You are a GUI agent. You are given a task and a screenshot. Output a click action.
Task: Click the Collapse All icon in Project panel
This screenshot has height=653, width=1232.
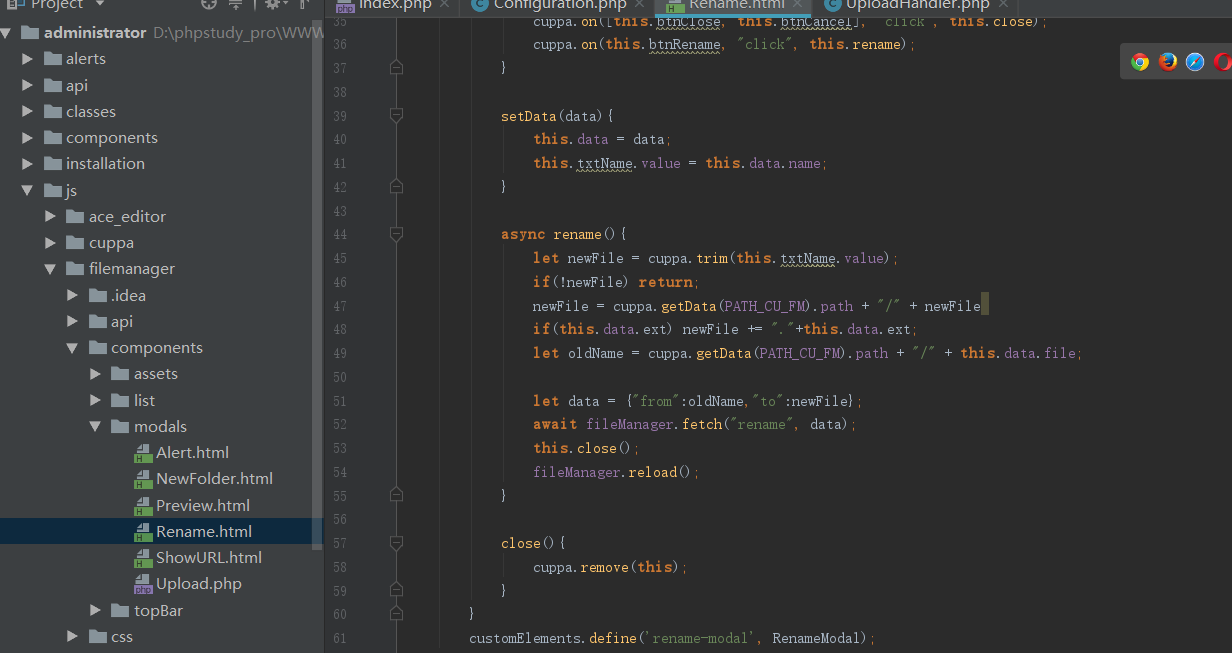(x=236, y=4)
